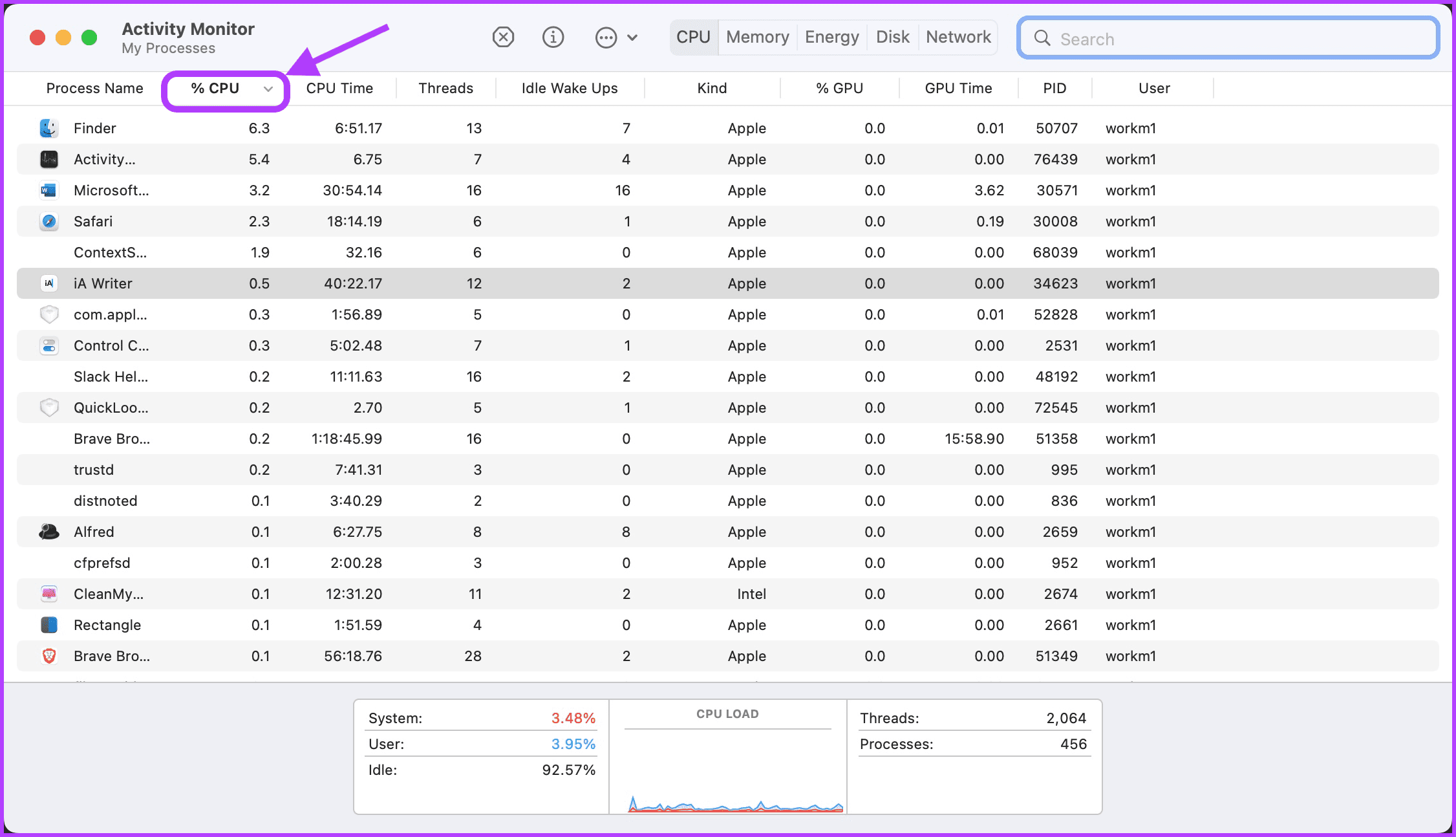The width and height of the screenshot is (1456, 837).
Task: Click the Finder app icon
Action: (49, 128)
